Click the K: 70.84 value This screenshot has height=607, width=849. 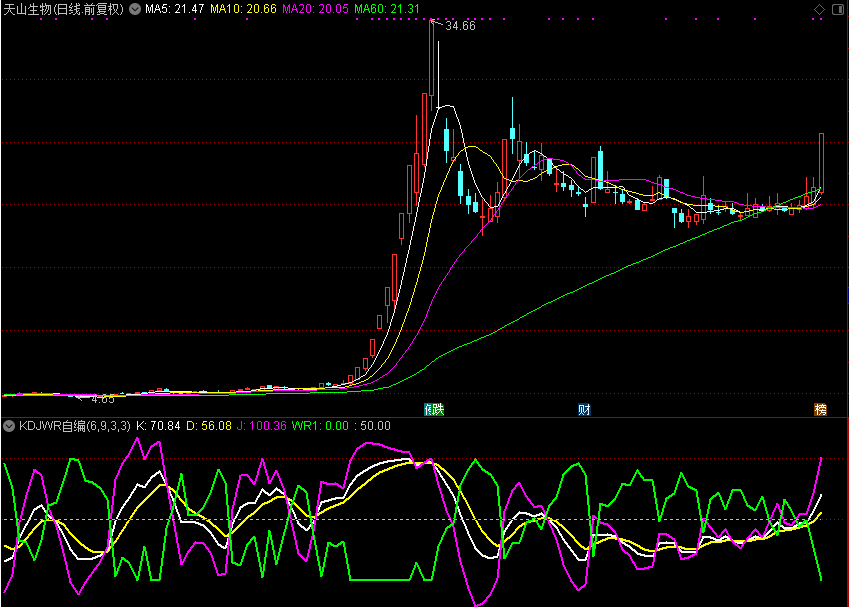click(158, 426)
